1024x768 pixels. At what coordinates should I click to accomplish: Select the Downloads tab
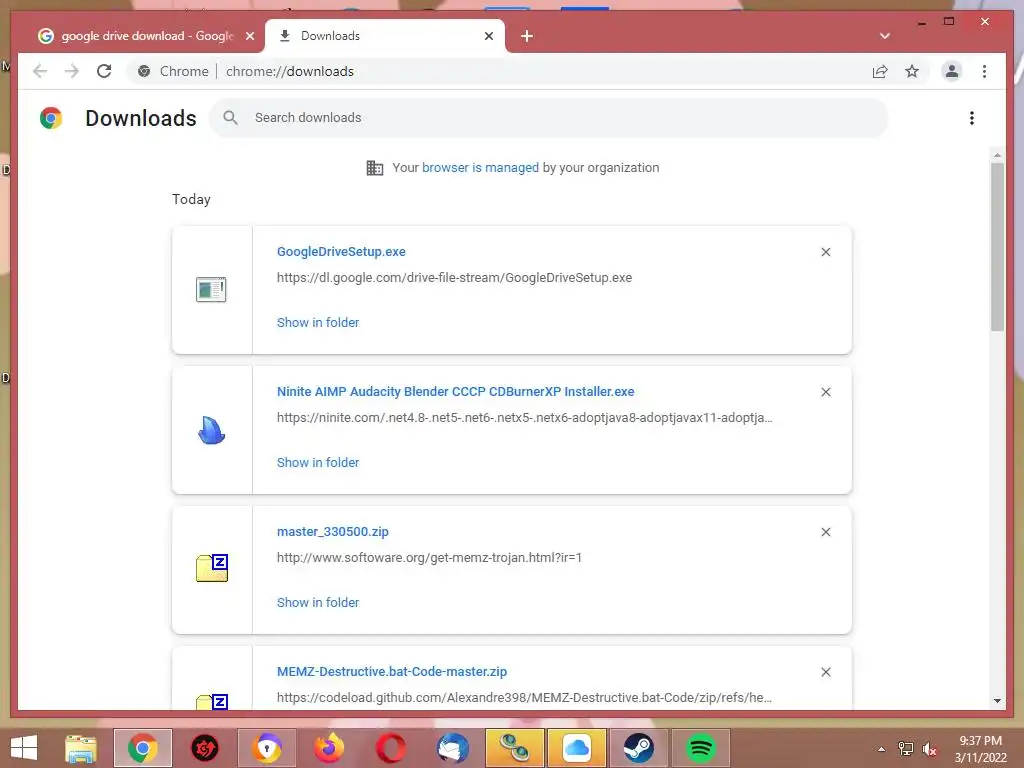click(385, 36)
